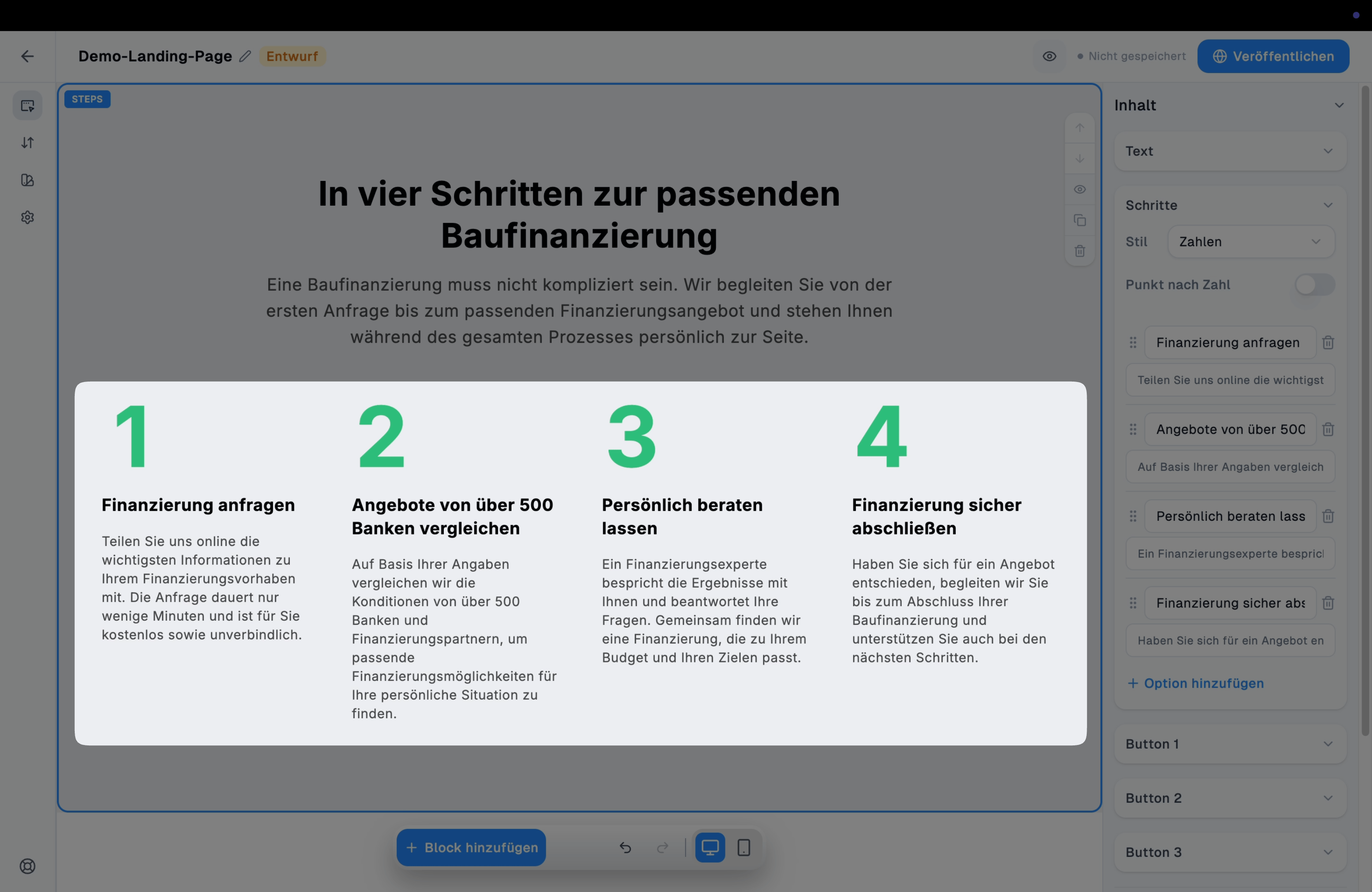Click the 'Demo-Landing-Page' title

coord(155,56)
